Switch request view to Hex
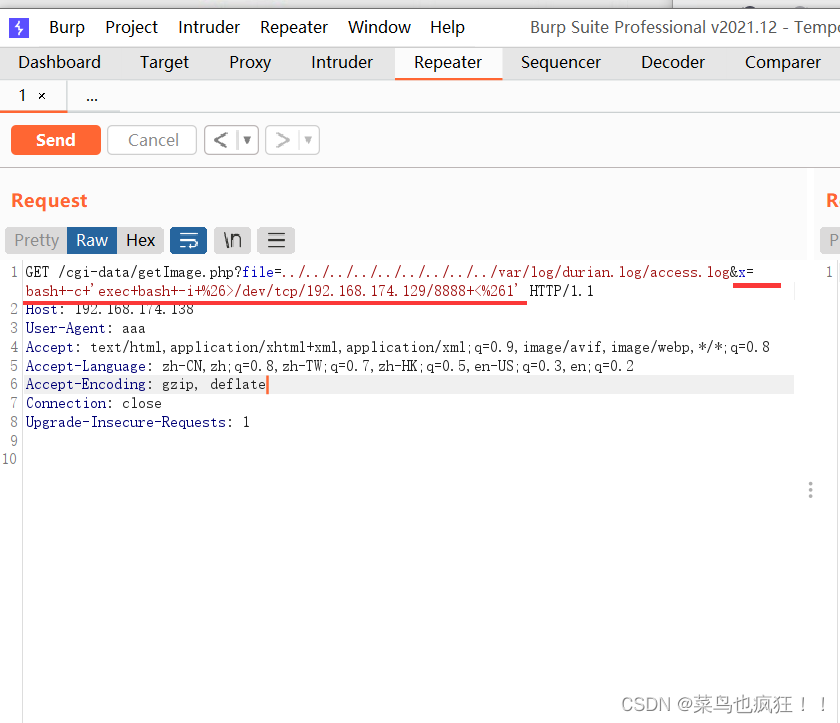 point(140,240)
